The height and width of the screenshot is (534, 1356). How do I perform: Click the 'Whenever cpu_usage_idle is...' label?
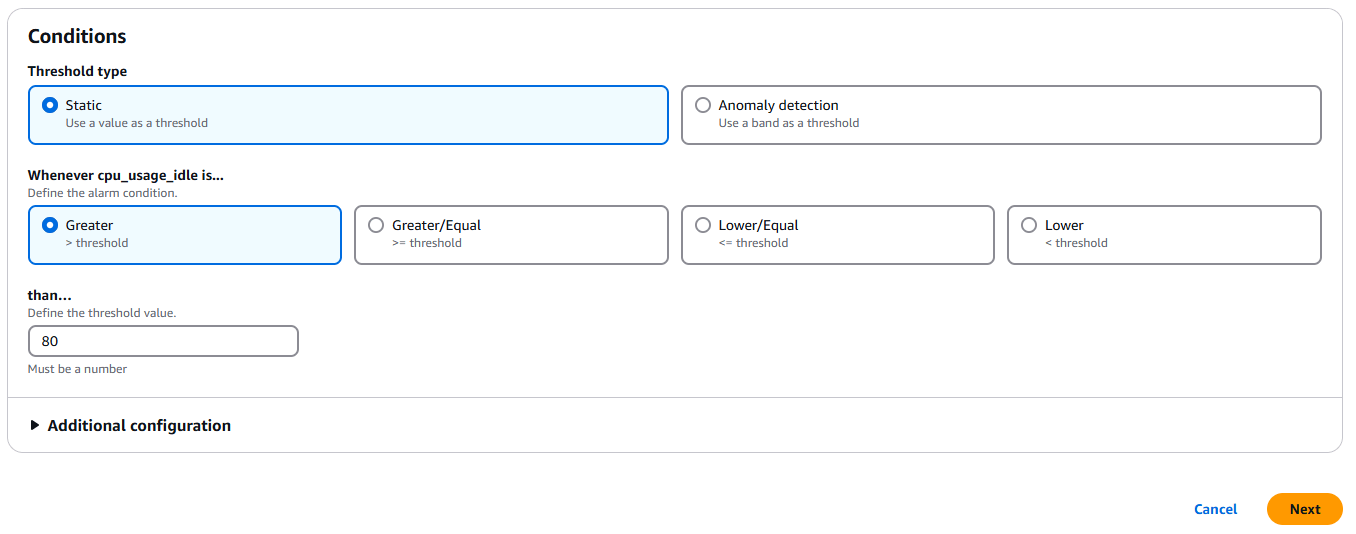click(125, 175)
